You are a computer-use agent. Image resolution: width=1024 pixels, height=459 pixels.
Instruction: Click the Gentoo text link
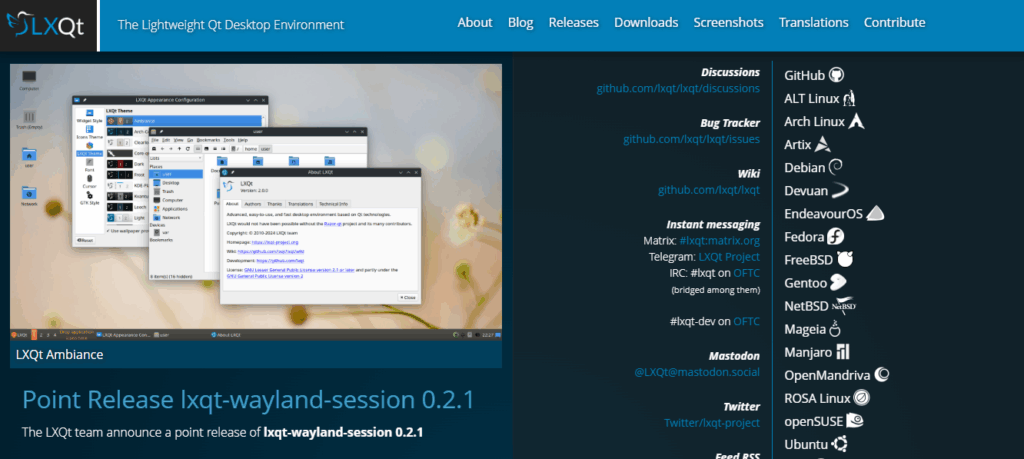pos(806,283)
